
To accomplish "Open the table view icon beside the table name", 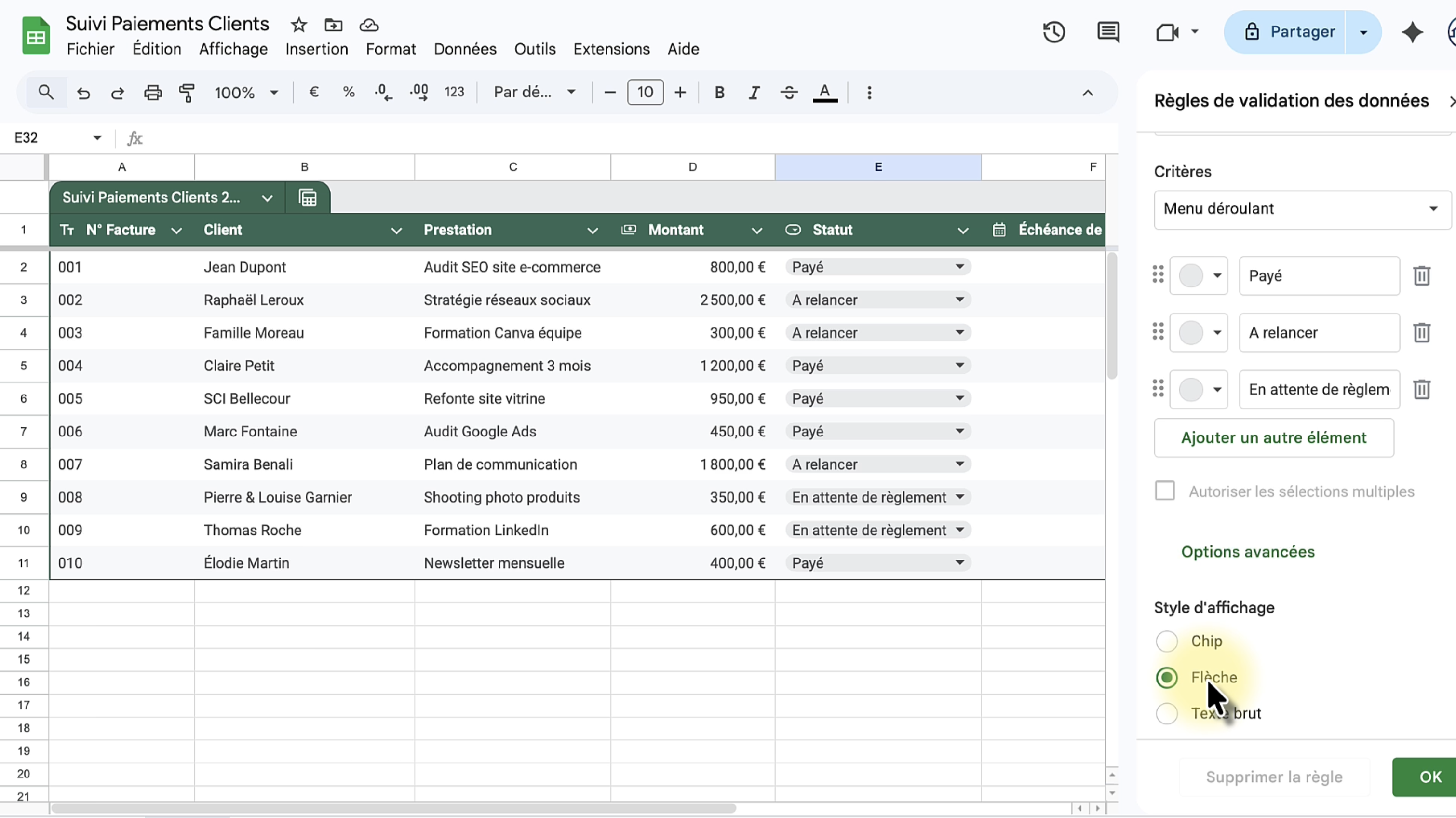I will click(308, 197).
